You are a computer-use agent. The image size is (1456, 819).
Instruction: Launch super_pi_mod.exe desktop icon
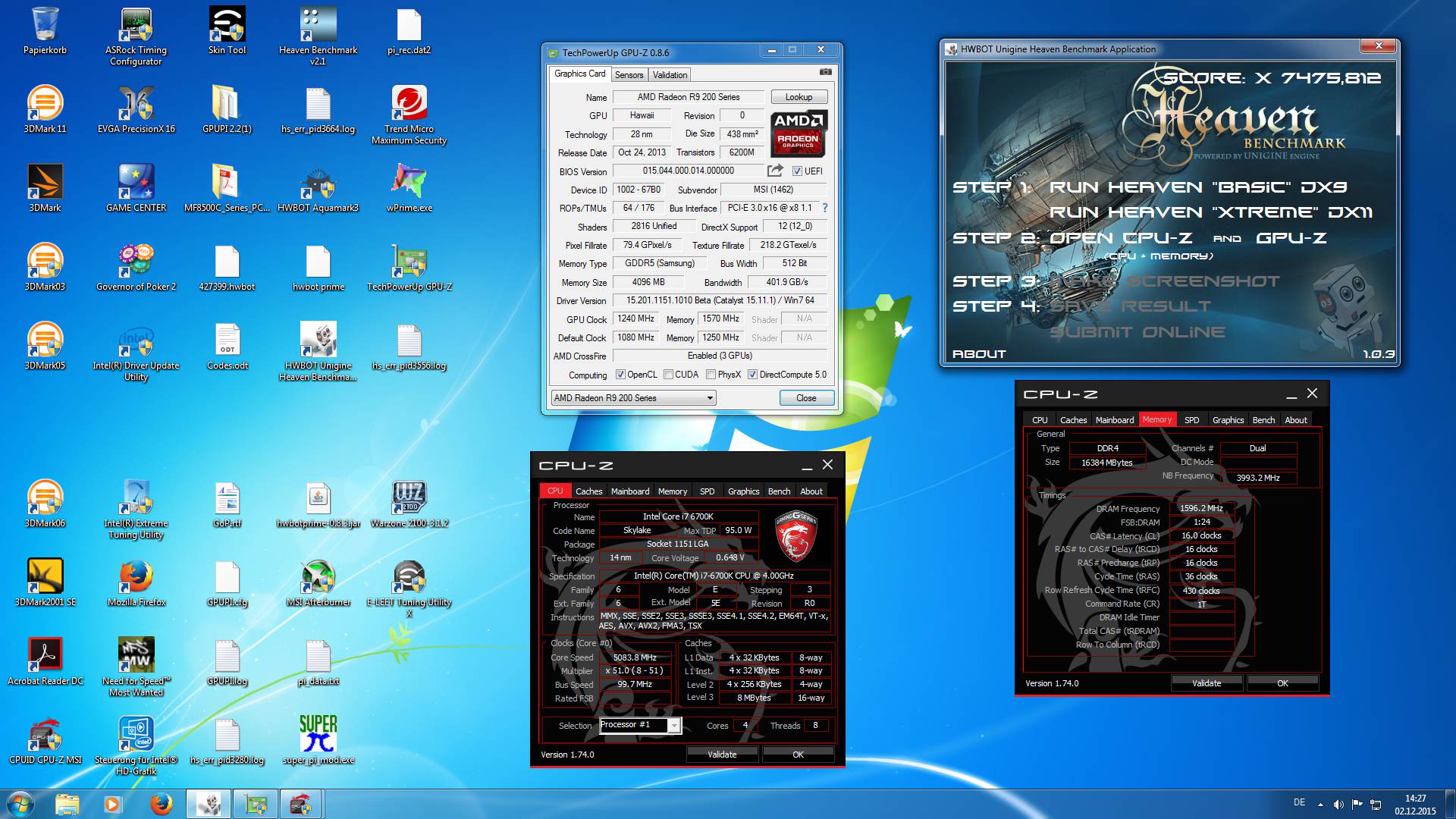318,740
